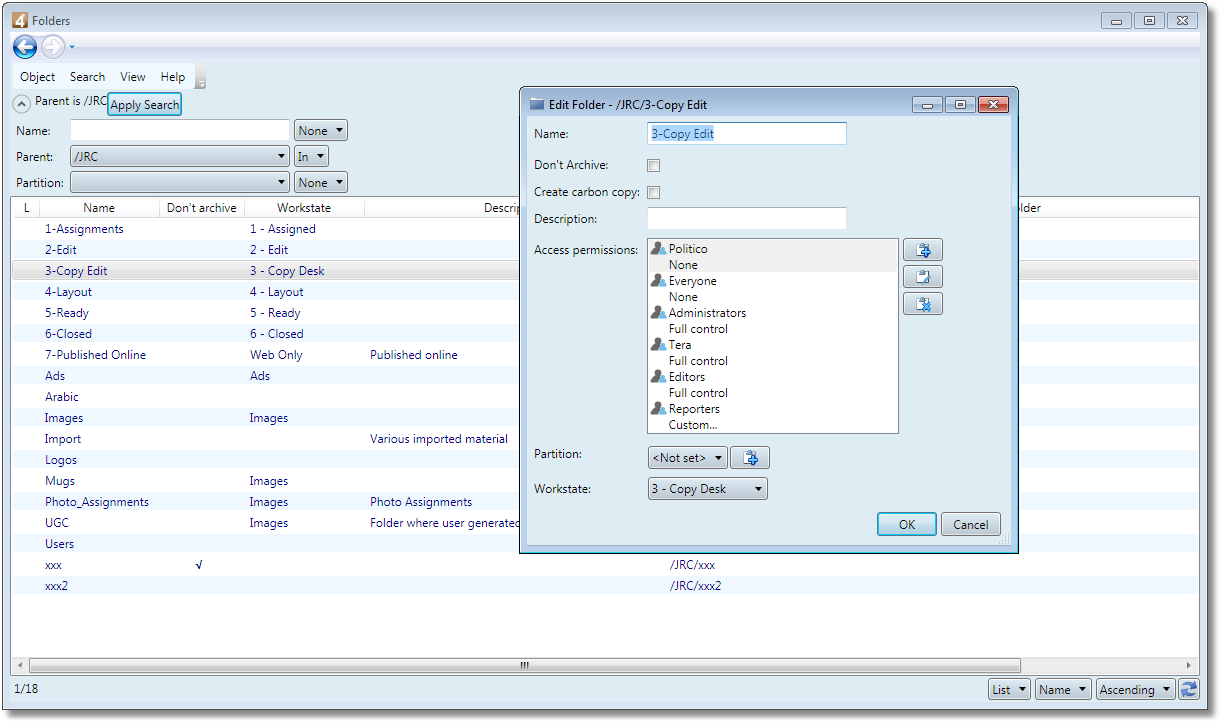The width and height of the screenshot is (1222, 724).
Task: Click the search Name text field
Action: click(x=180, y=131)
